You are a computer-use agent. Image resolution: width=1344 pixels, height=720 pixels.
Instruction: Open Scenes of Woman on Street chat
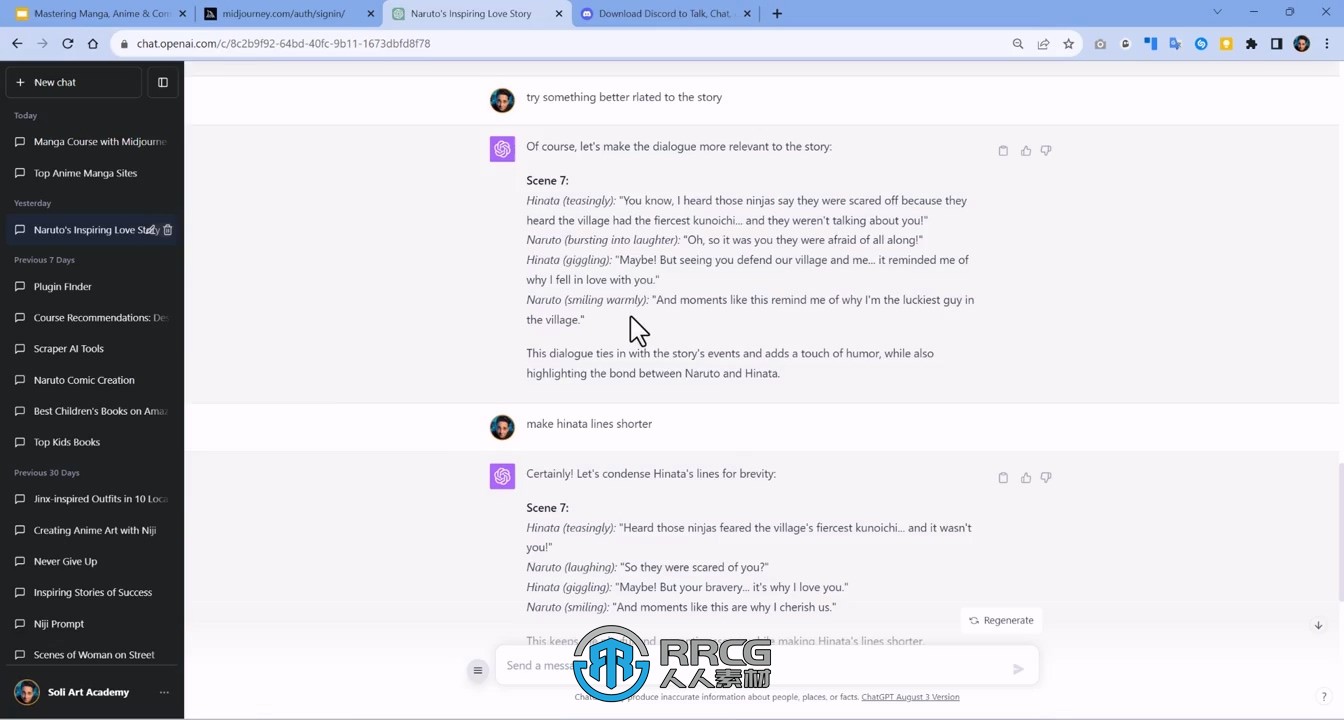92,655
